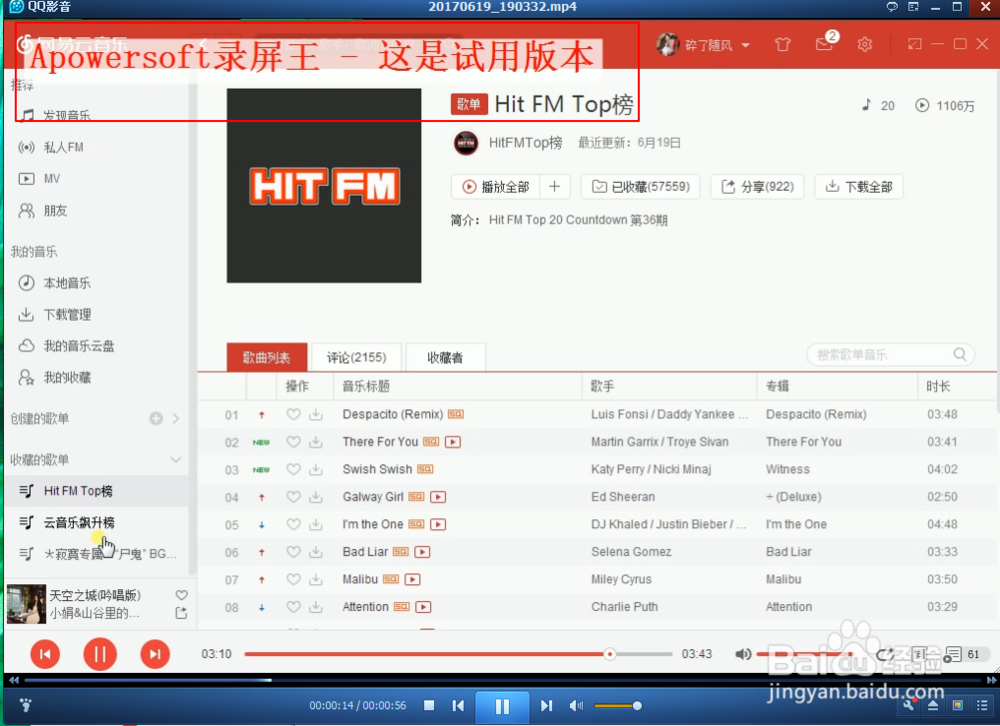The height and width of the screenshot is (726, 1000).
Task: Open artist Selena Gomez
Action: tap(631, 552)
